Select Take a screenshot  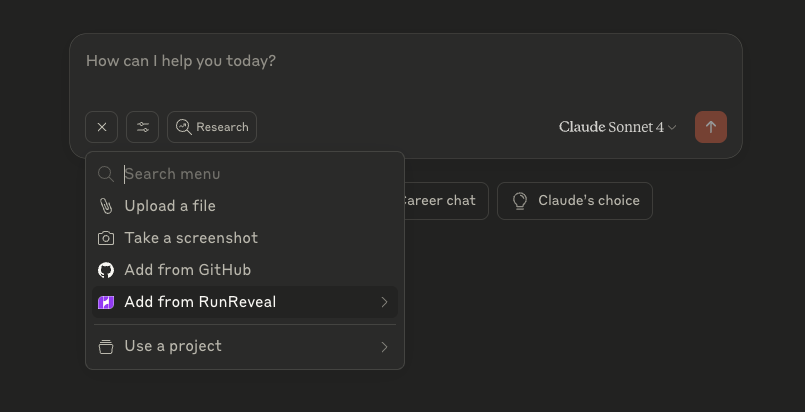point(245,238)
